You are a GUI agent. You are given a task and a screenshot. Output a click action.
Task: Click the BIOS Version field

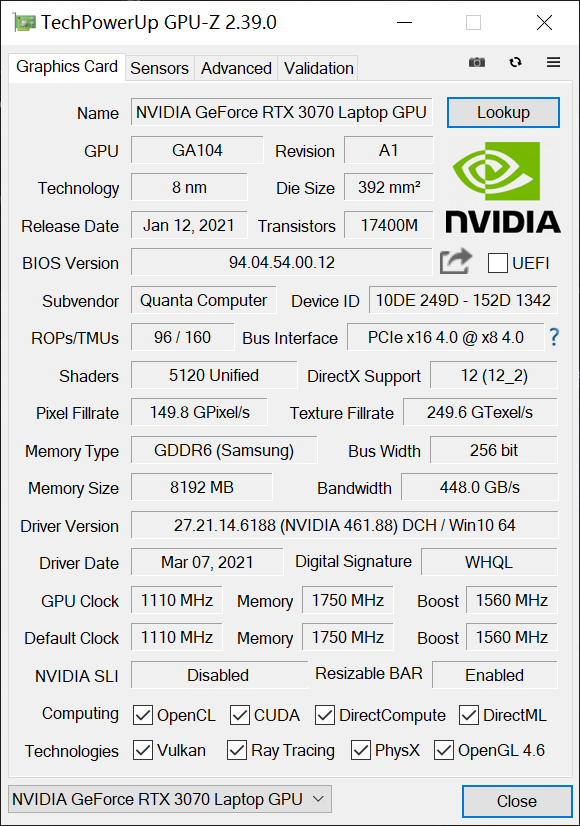(x=282, y=262)
